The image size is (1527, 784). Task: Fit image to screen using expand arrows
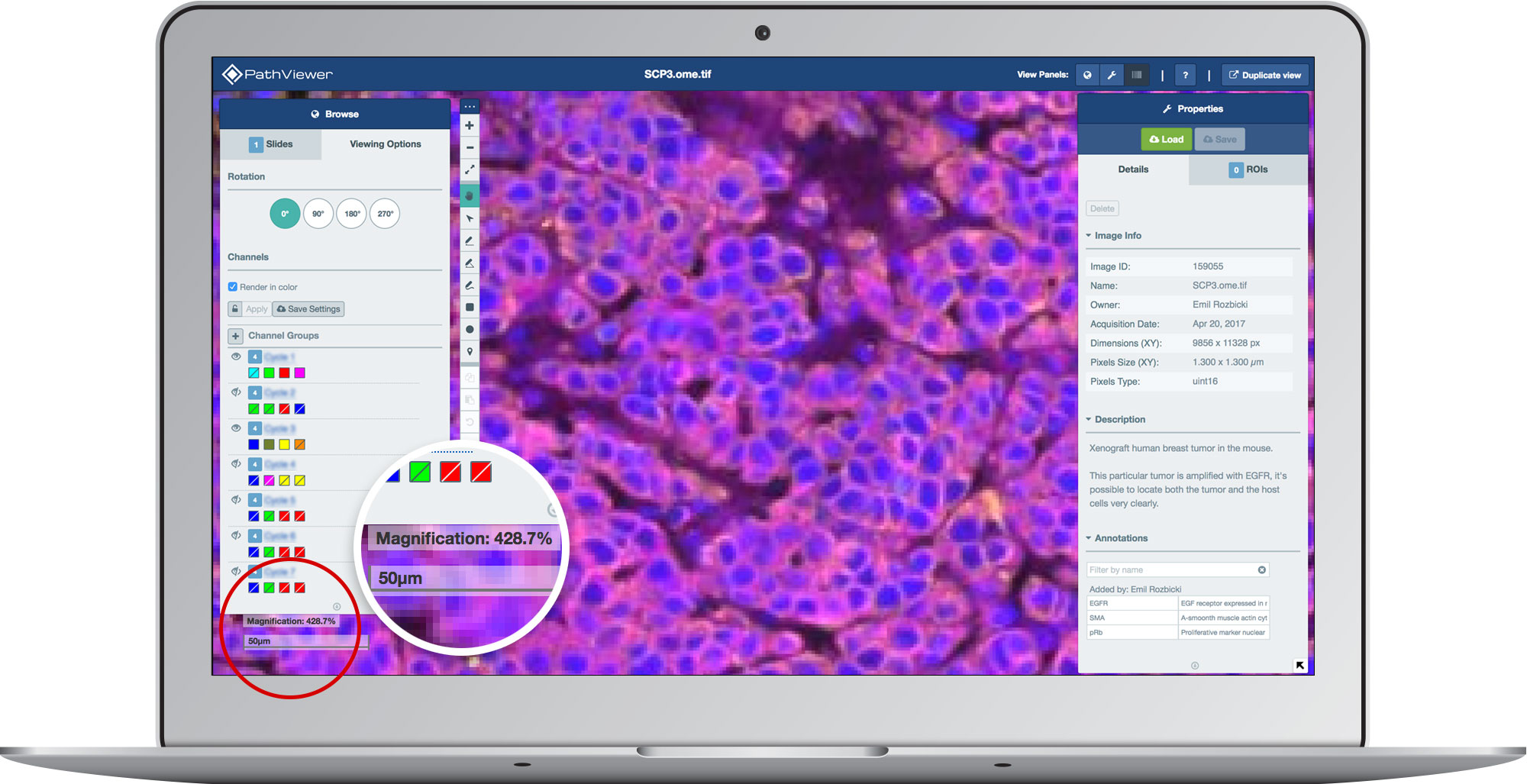470,169
